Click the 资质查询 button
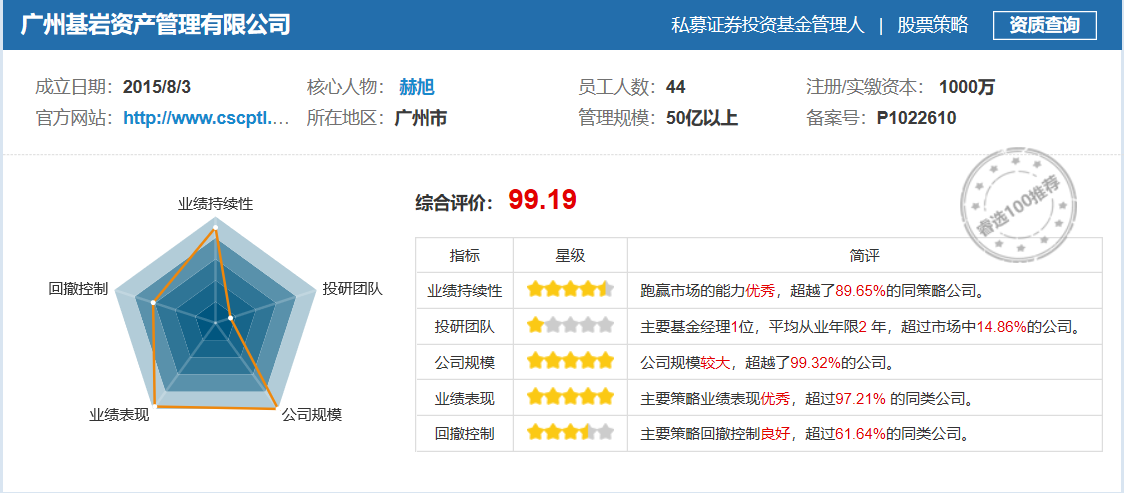Screen dimensions: 1124x493 tap(1044, 25)
